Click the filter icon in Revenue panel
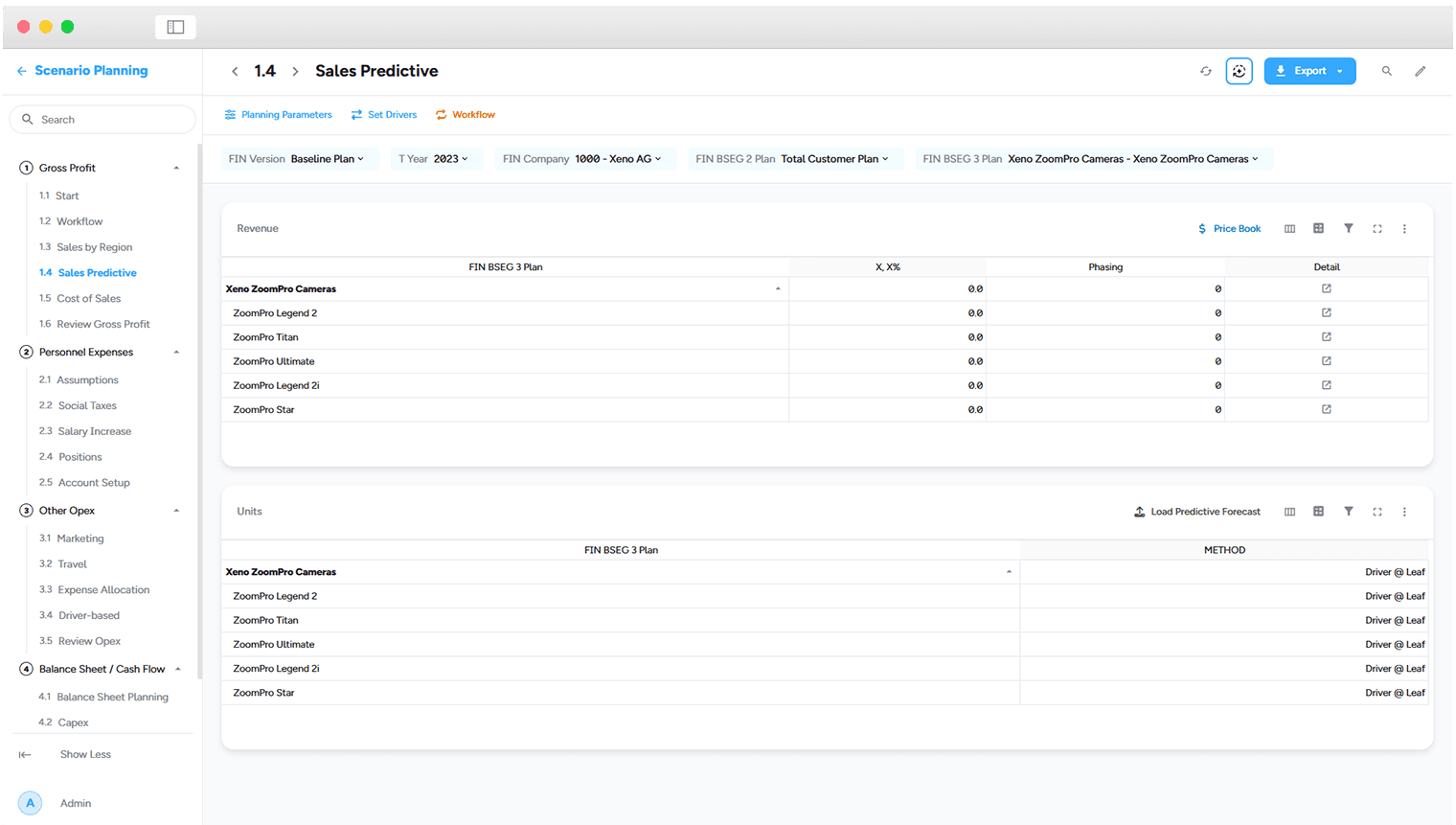 pyautogui.click(x=1349, y=229)
